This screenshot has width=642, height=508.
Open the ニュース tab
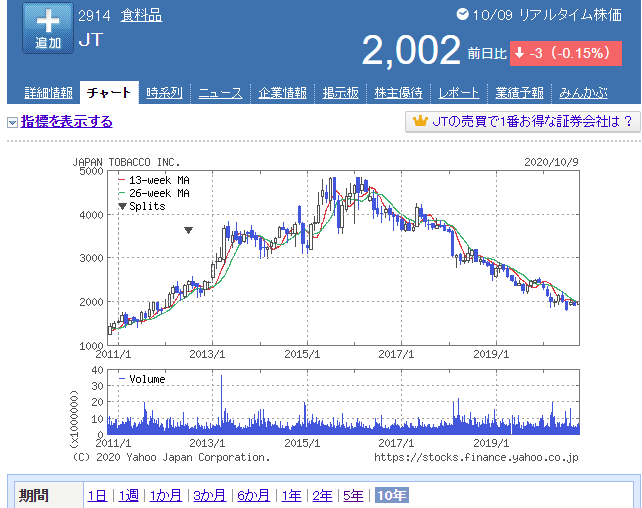(221, 93)
